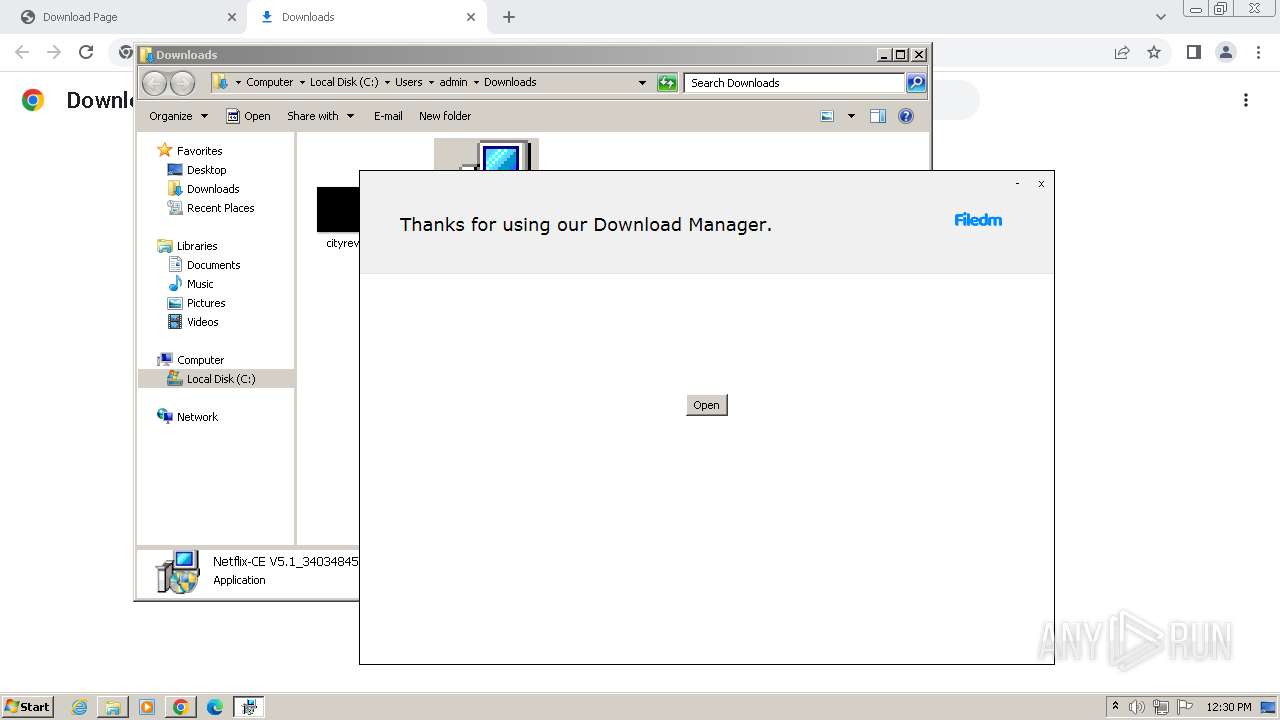Open more view options dropdown arrow
The height and width of the screenshot is (720, 1280).
[851, 116]
